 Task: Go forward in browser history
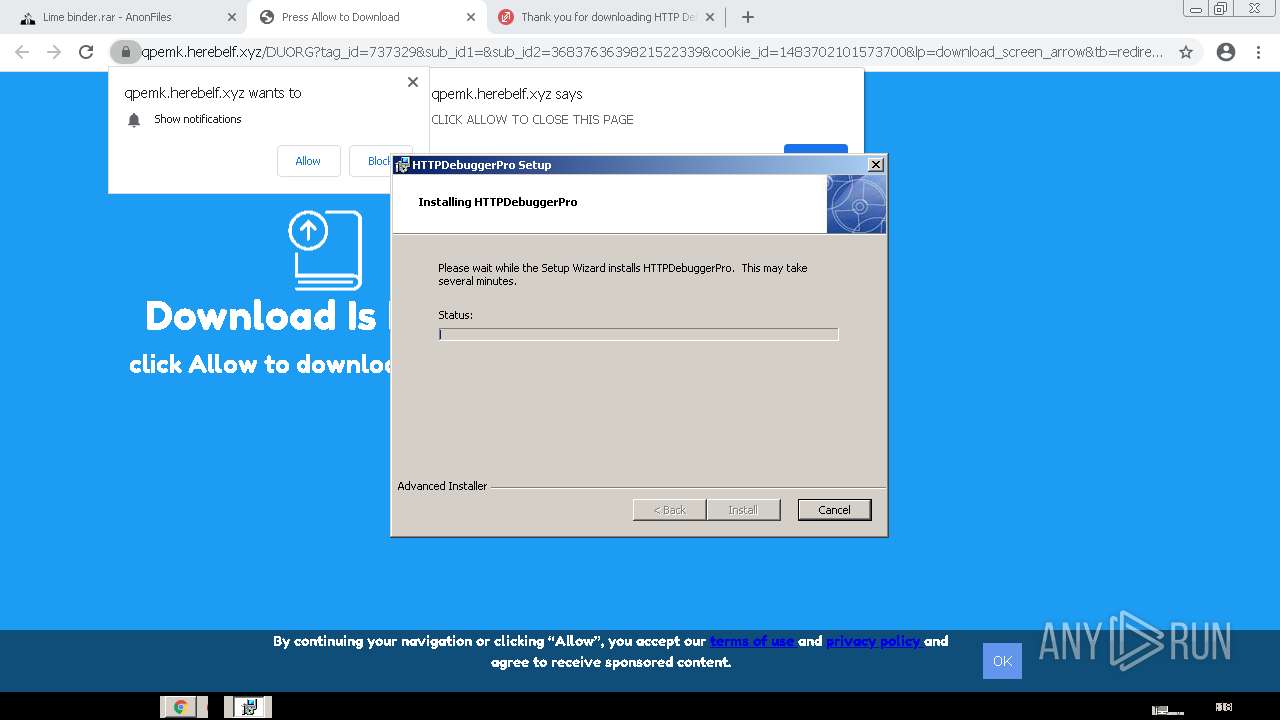(54, 52)
